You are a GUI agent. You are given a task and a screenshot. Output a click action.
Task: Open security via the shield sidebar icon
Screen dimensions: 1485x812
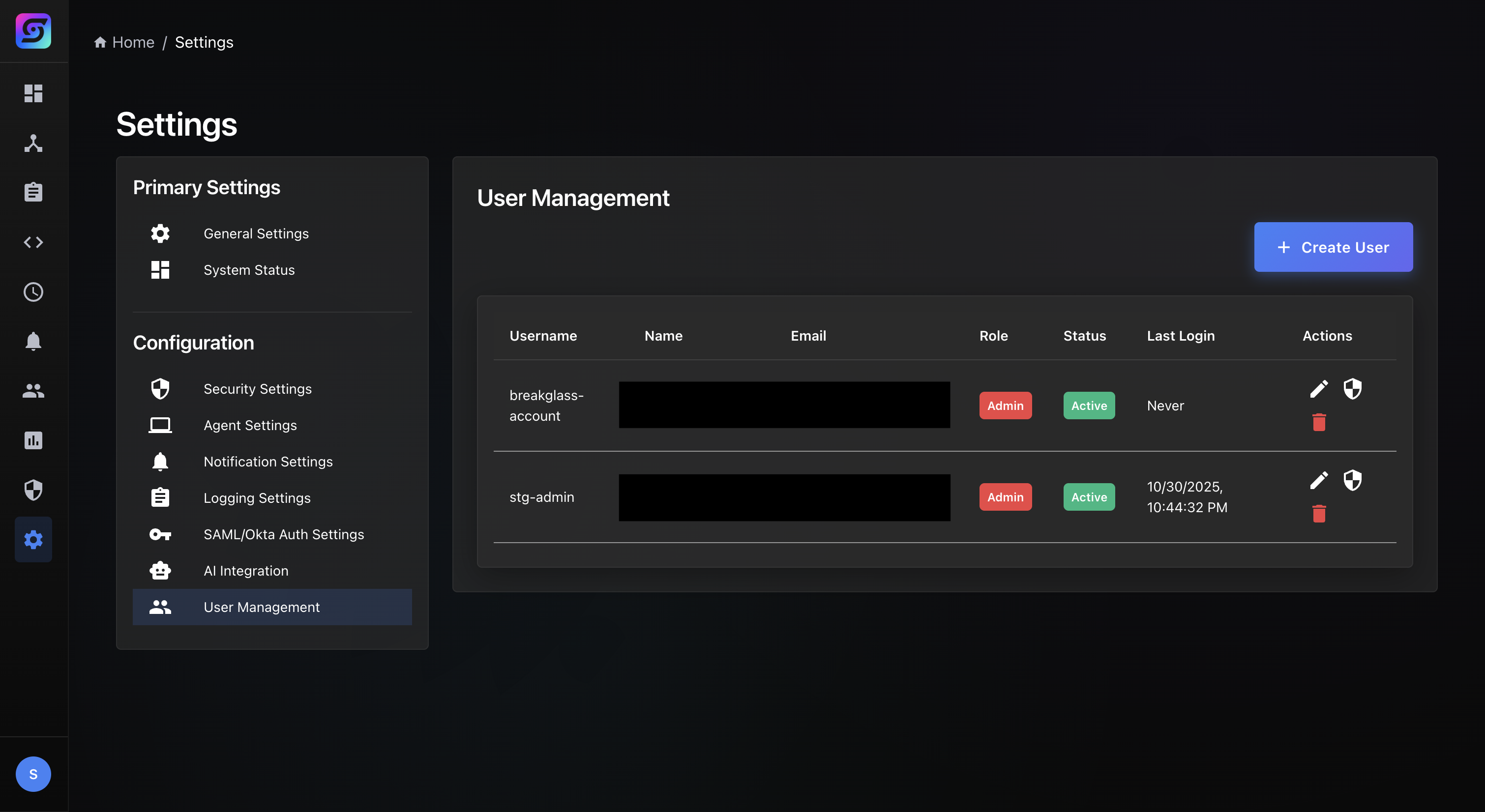(33, 490)
